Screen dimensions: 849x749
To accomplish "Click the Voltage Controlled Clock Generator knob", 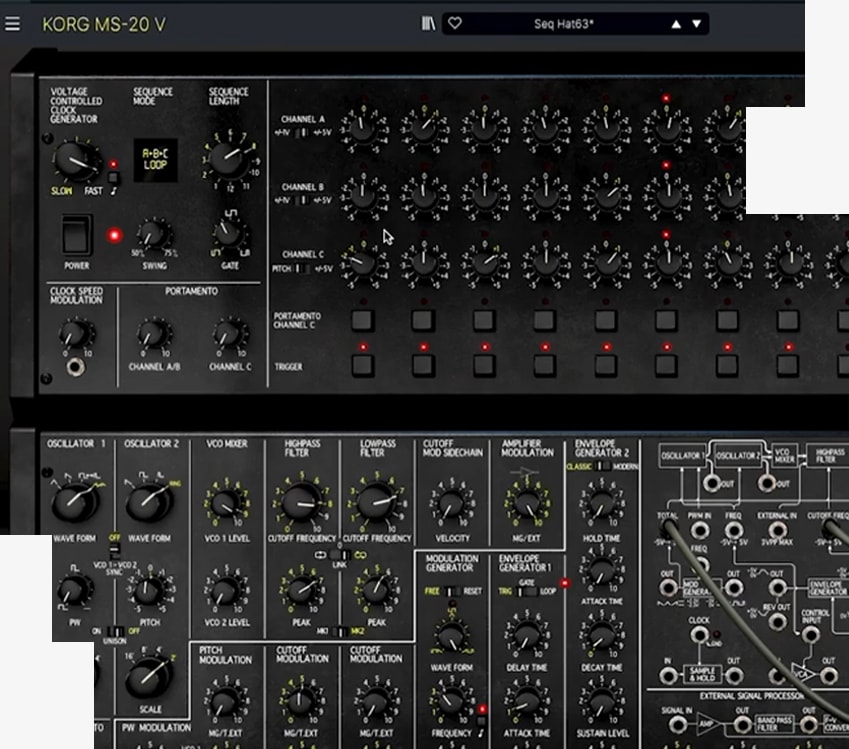I will pyautogui.click(x=76, y=160).
